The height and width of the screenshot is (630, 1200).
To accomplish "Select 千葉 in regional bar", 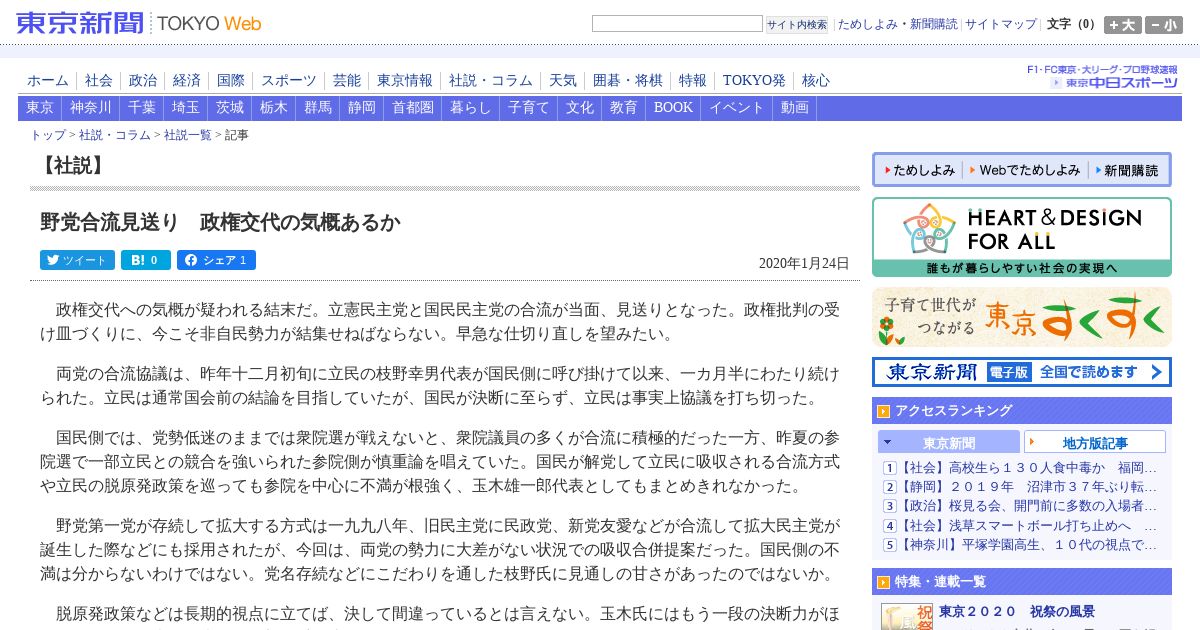I will coord(142,108).
